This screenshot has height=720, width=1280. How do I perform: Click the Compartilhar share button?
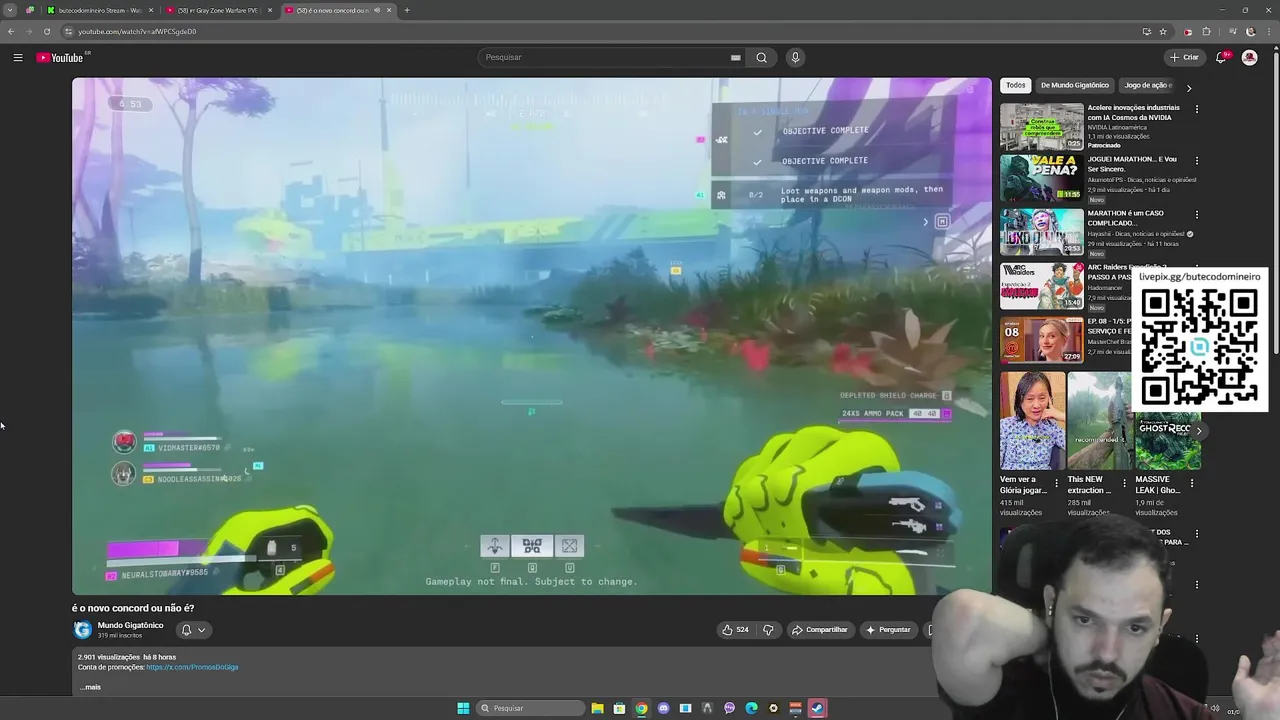click(819, 630)
